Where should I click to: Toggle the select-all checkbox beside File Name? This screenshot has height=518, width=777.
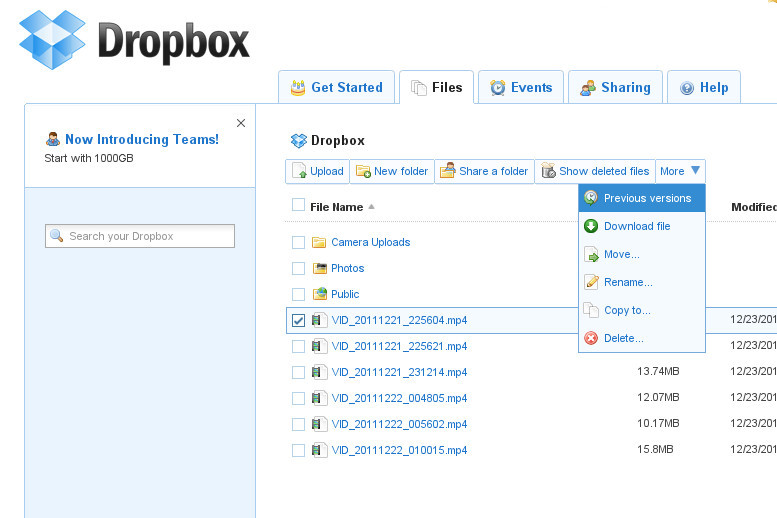(x=298, y=205)
